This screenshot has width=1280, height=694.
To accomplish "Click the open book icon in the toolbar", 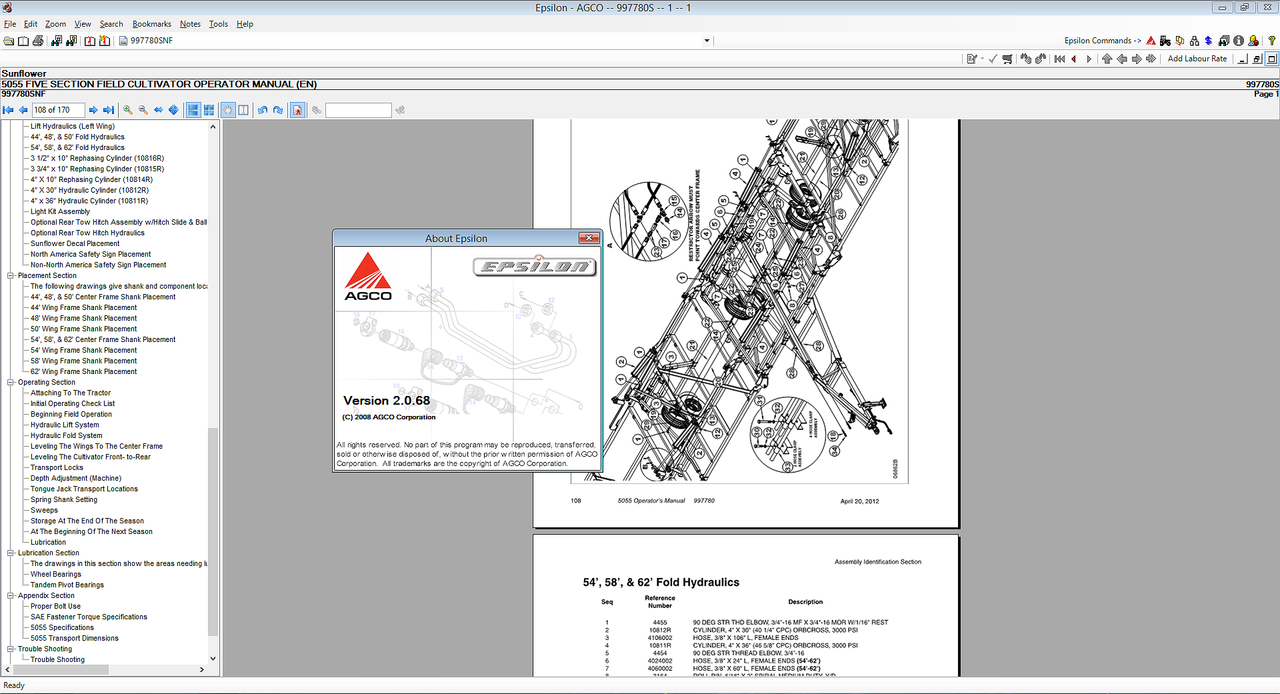I will tap(23, 41).
